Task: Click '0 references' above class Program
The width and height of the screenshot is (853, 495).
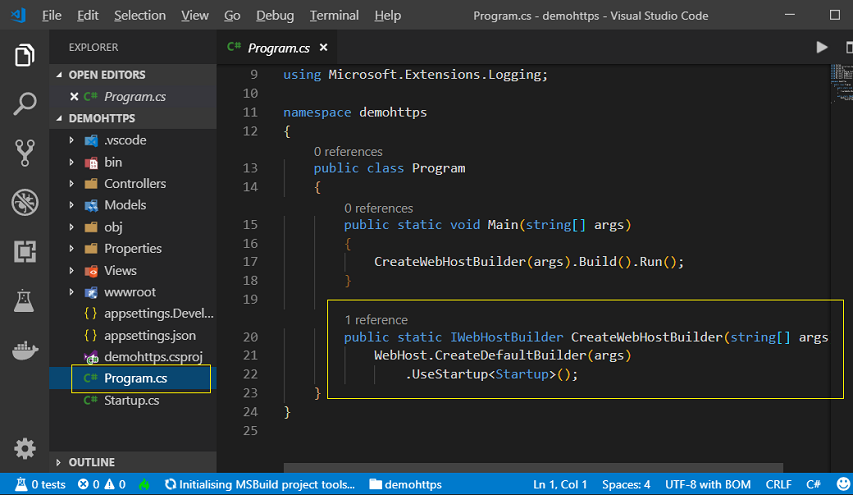Action: (348, 152)
